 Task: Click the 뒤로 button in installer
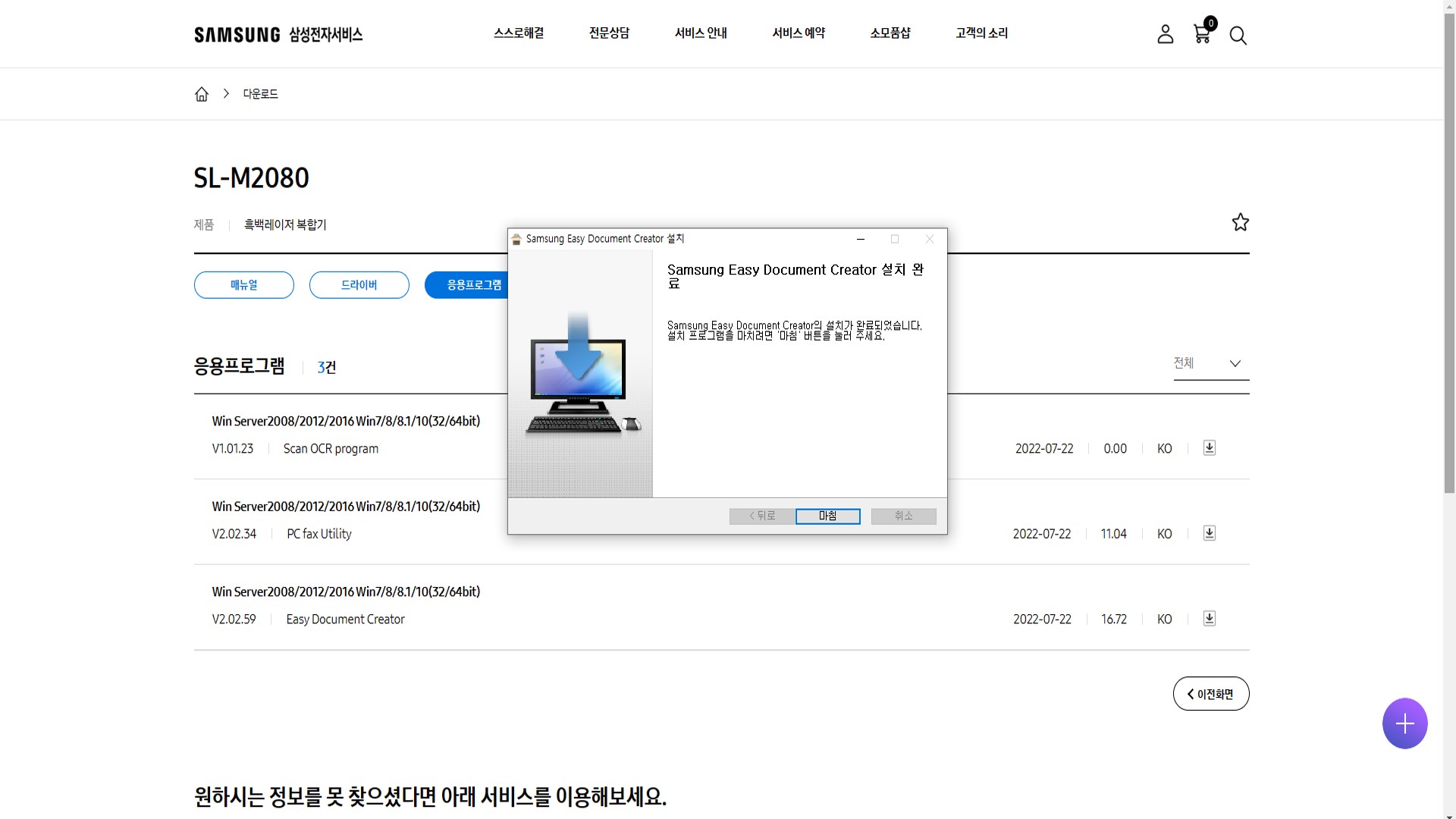[x=762, y=516]
